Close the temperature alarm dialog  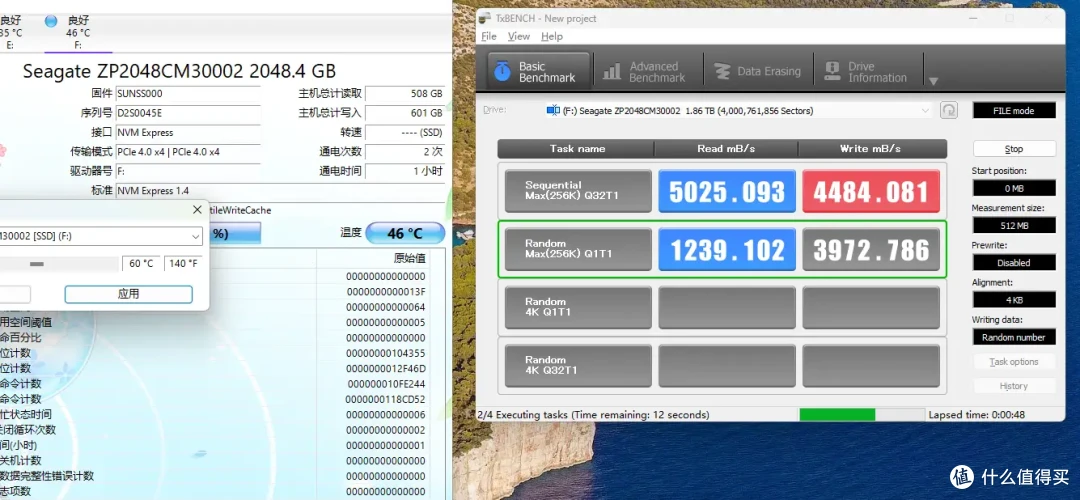[x=197, y=209]
